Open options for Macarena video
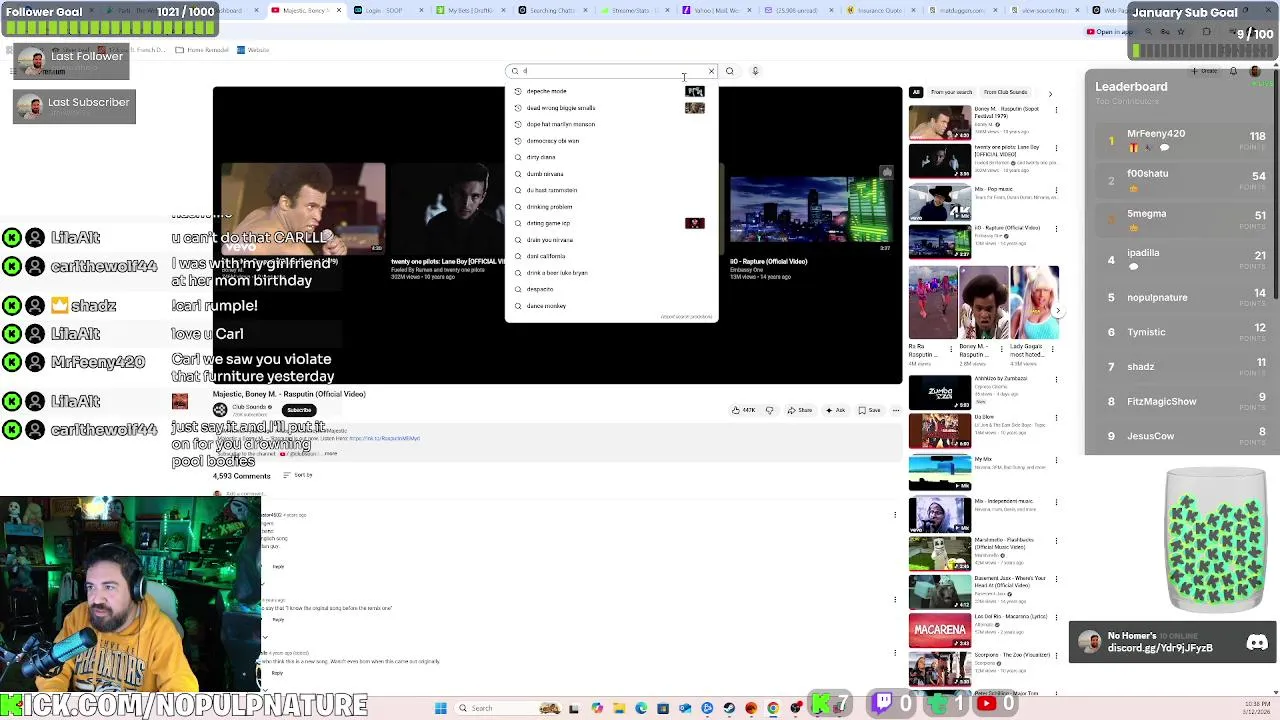Viewport: 1280px width, 720px height. (x=1056, y=618)
